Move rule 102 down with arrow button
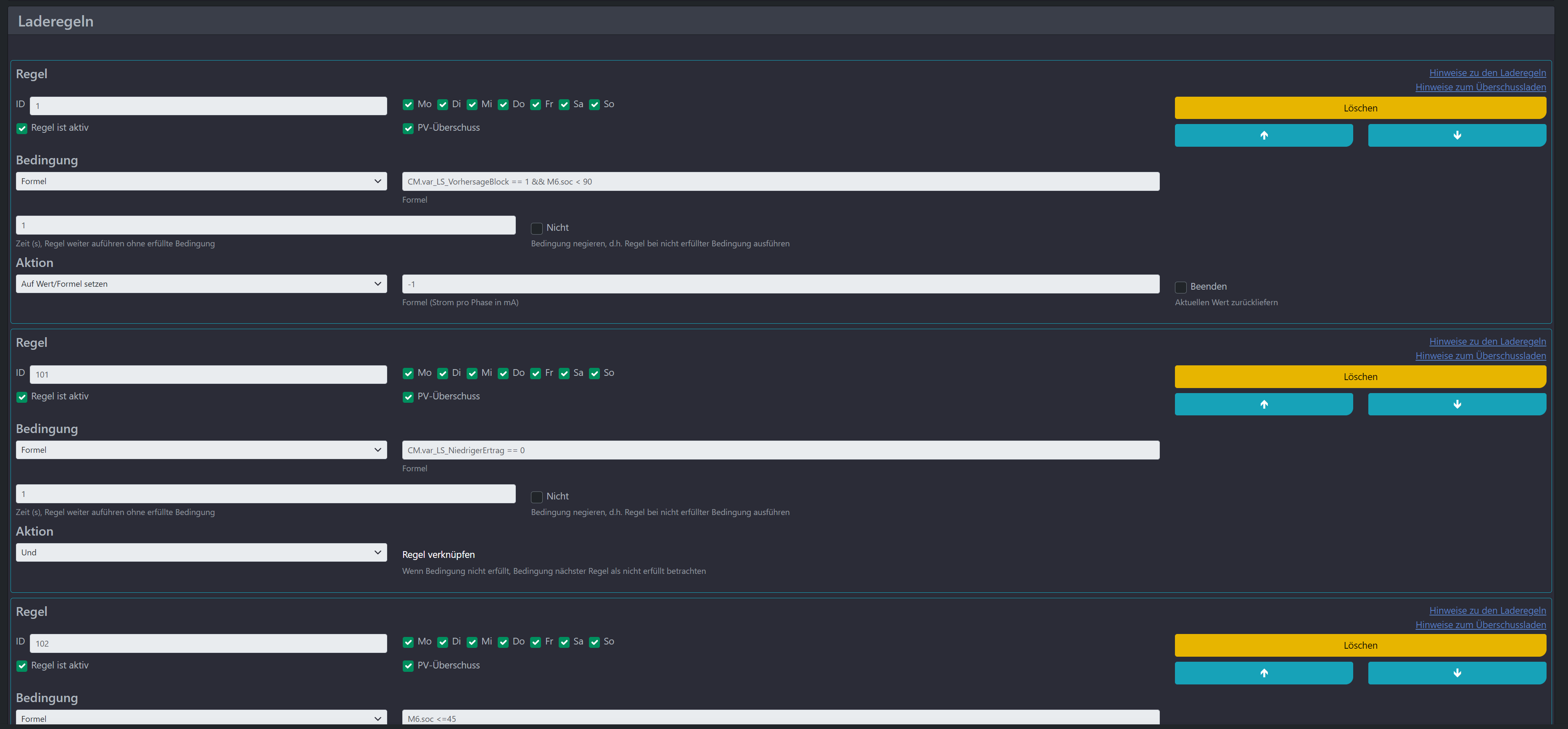 pos(1456,672)
